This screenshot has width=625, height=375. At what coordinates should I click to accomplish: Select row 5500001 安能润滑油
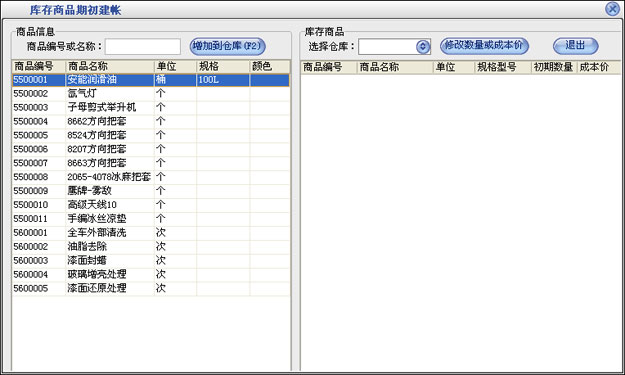[x=151, y=80]
